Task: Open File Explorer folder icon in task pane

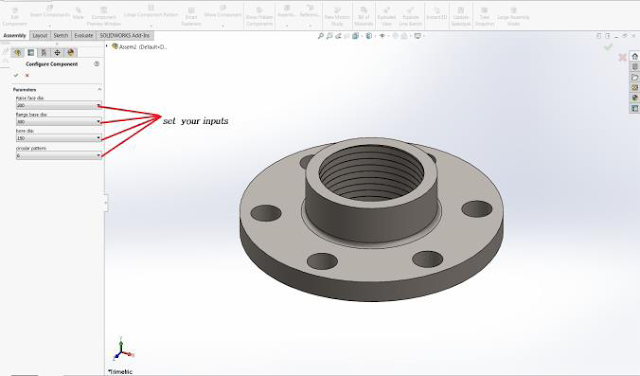Action: pos(635,77)
